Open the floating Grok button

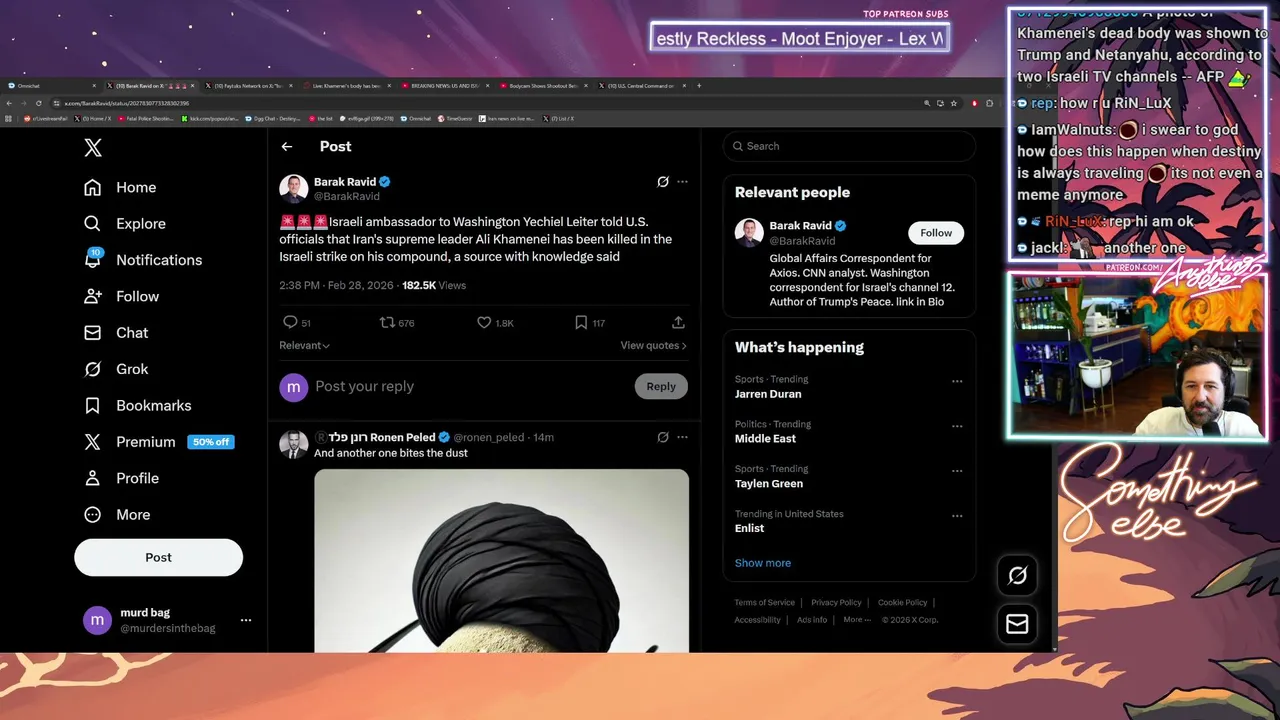[x=1017, y=575]
